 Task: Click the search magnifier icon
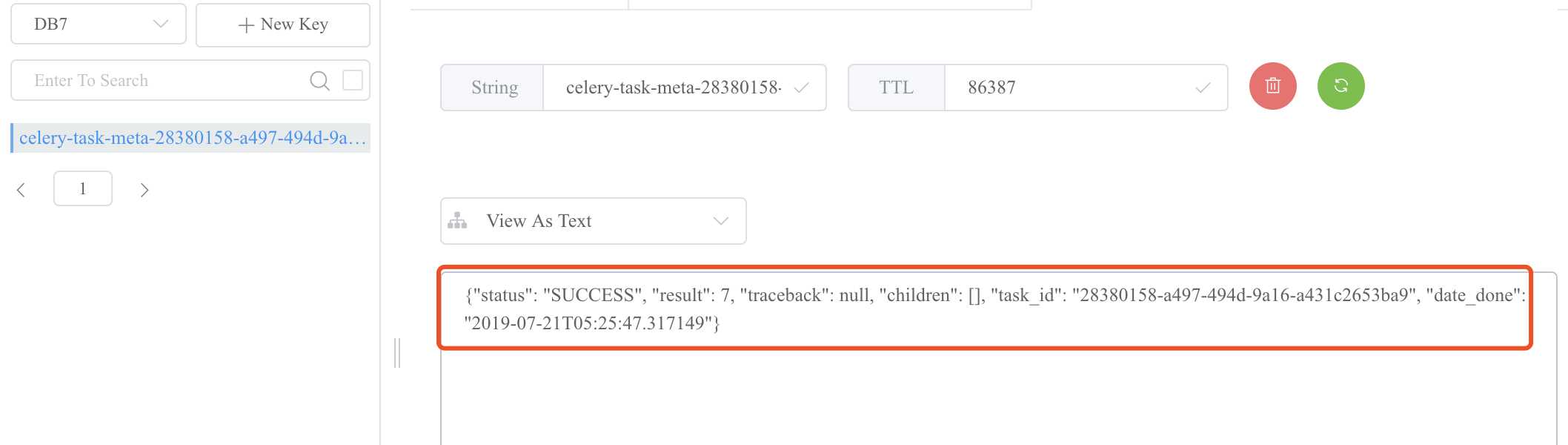(319, 80)
